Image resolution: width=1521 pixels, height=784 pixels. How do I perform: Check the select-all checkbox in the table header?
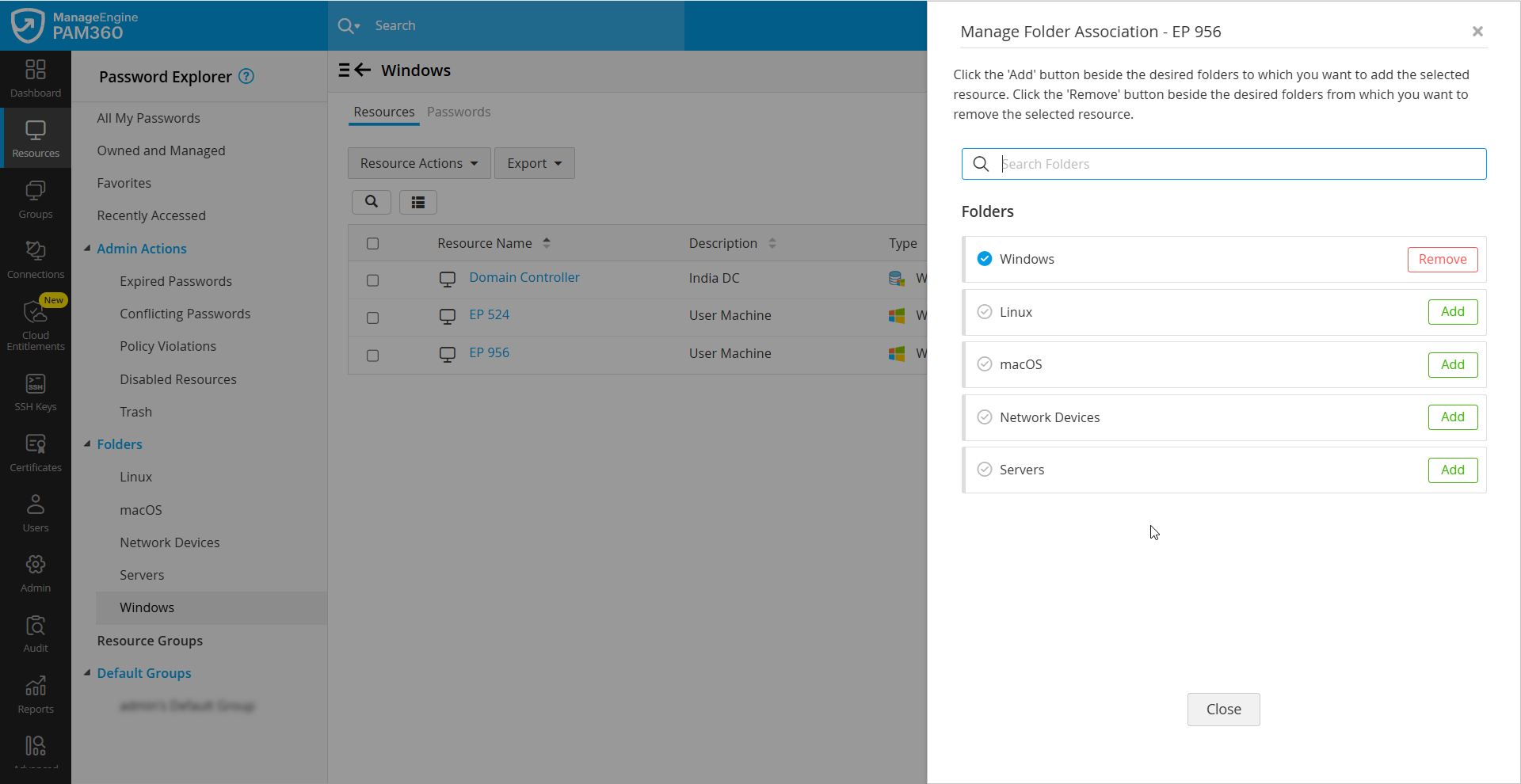[372, 243]
